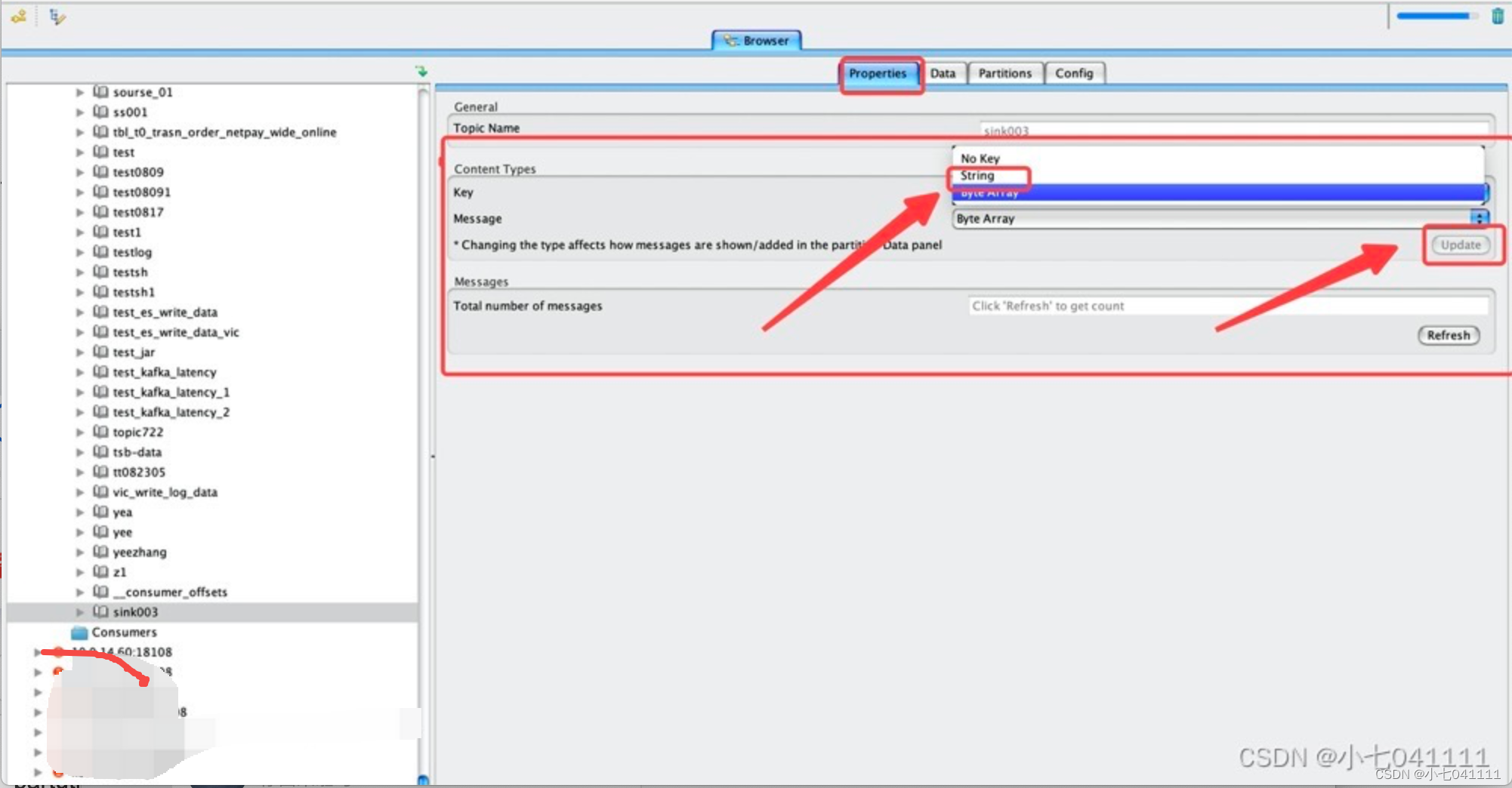Click the topic icon next to tt082305

point(100,472)
